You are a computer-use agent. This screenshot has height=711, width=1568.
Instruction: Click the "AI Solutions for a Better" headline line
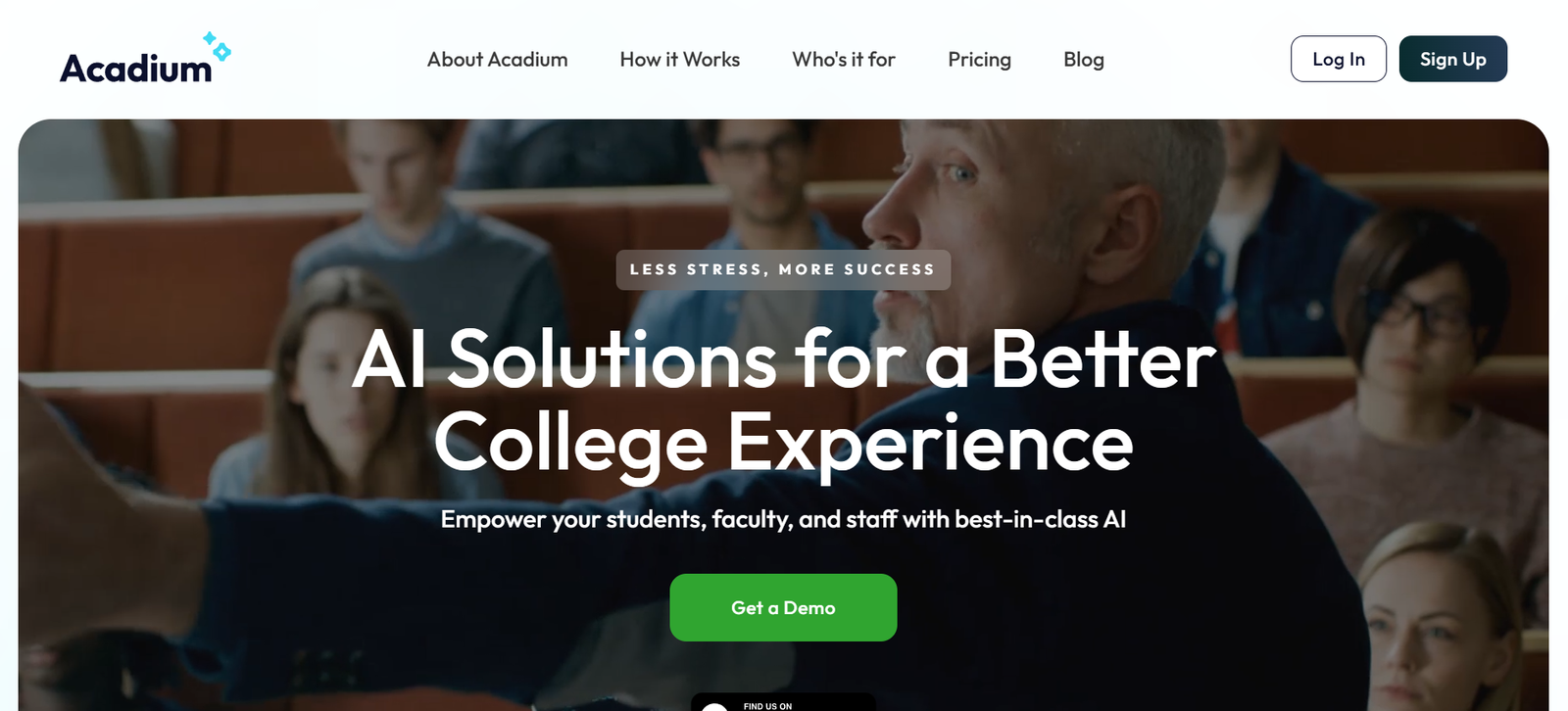[x=783, y=360]
